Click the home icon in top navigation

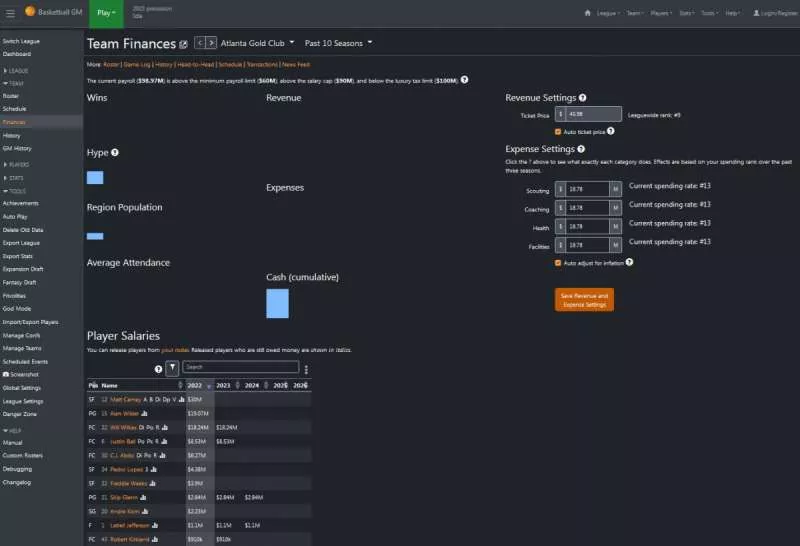587,13
